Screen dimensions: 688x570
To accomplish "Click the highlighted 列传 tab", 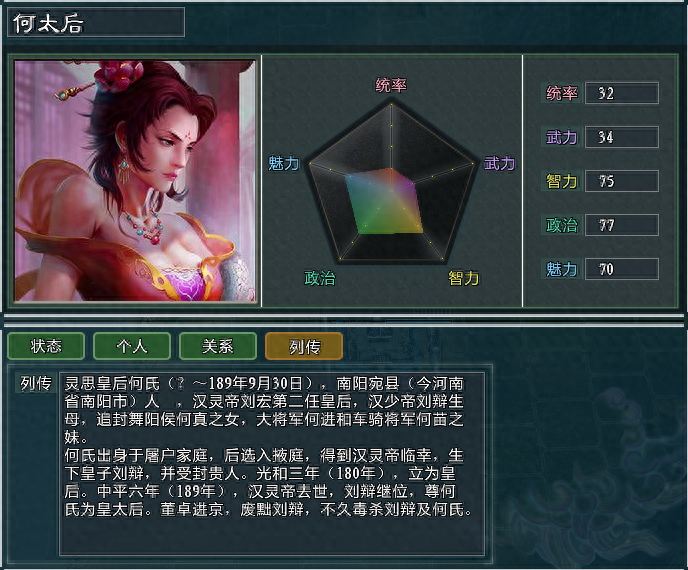I will click(x=304, y=346).
